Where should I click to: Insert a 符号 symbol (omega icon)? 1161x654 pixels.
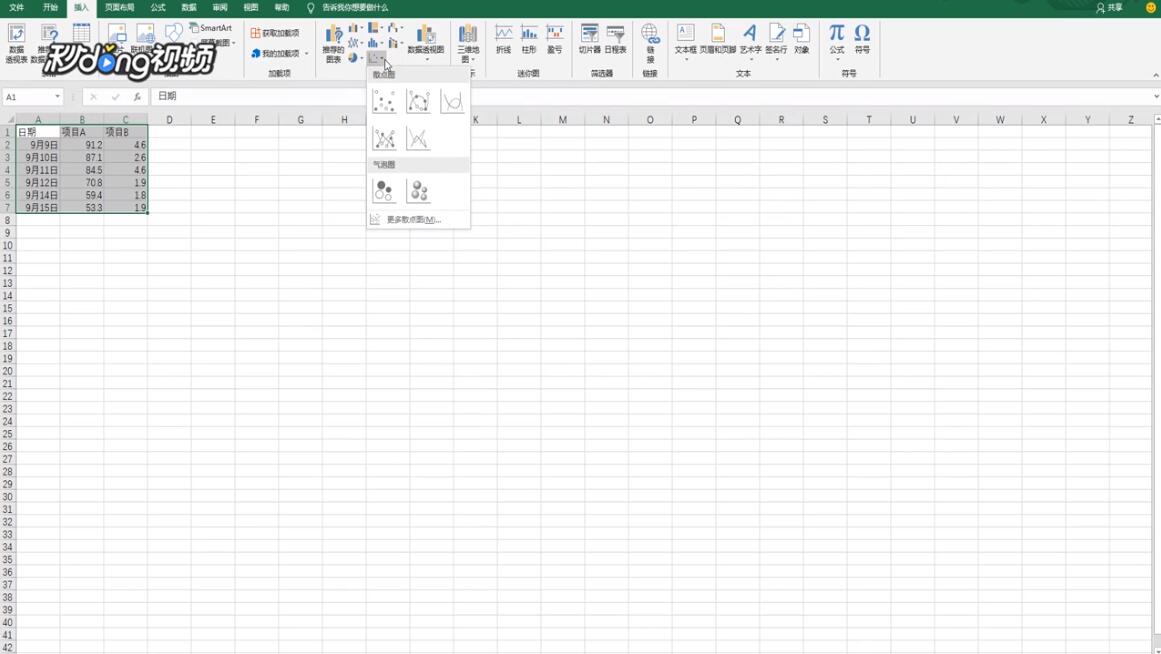[x=863, y=39]
